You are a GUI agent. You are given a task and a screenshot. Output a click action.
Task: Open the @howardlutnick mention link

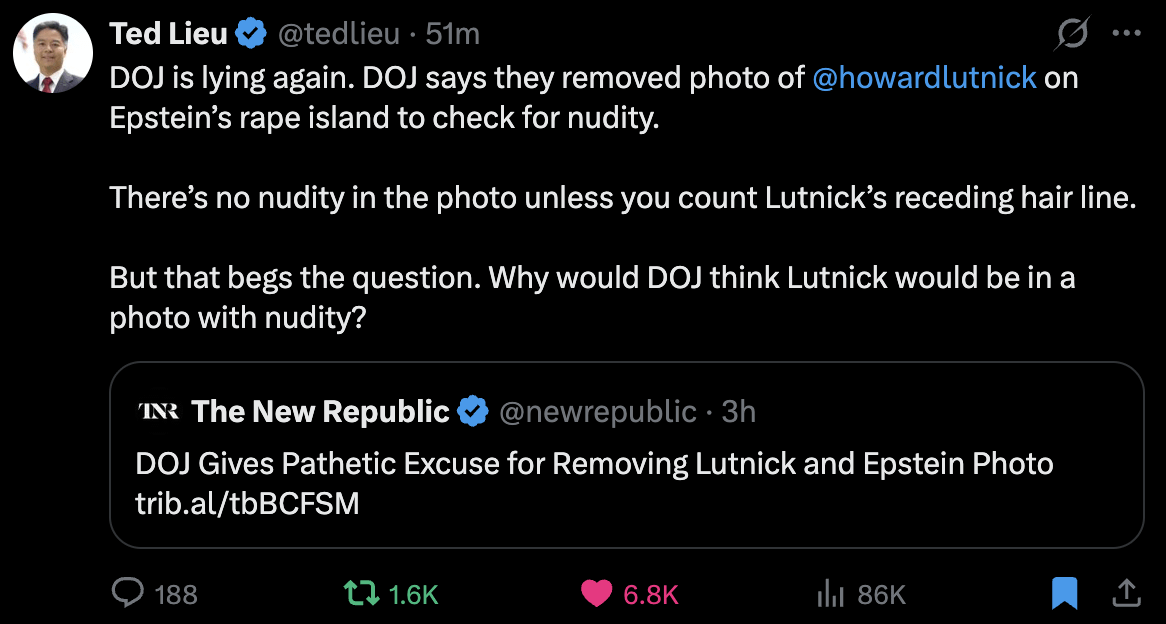coord(924,77)
